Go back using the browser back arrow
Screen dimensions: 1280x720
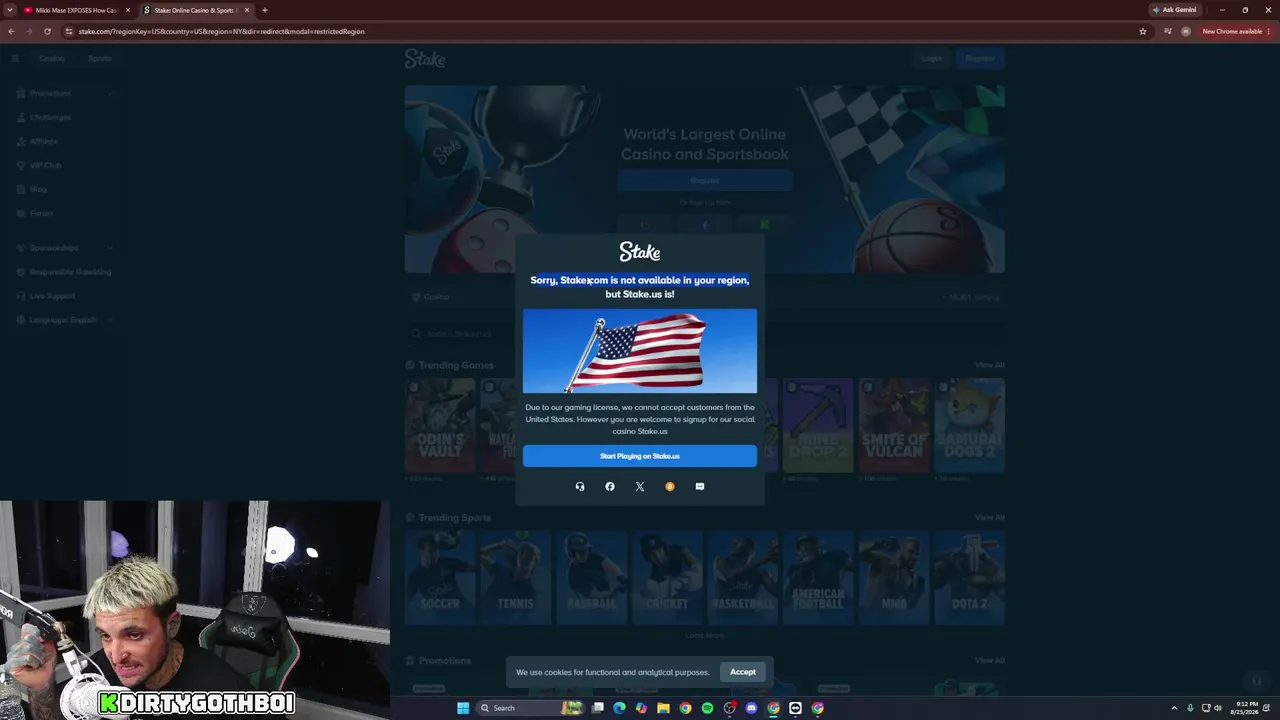11,31
